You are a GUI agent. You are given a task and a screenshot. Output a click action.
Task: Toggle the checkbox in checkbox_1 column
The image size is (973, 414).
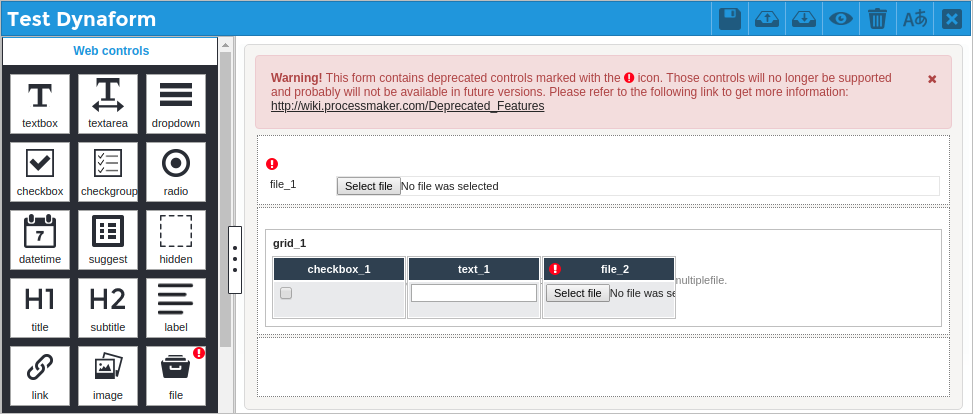pos(286,293)
